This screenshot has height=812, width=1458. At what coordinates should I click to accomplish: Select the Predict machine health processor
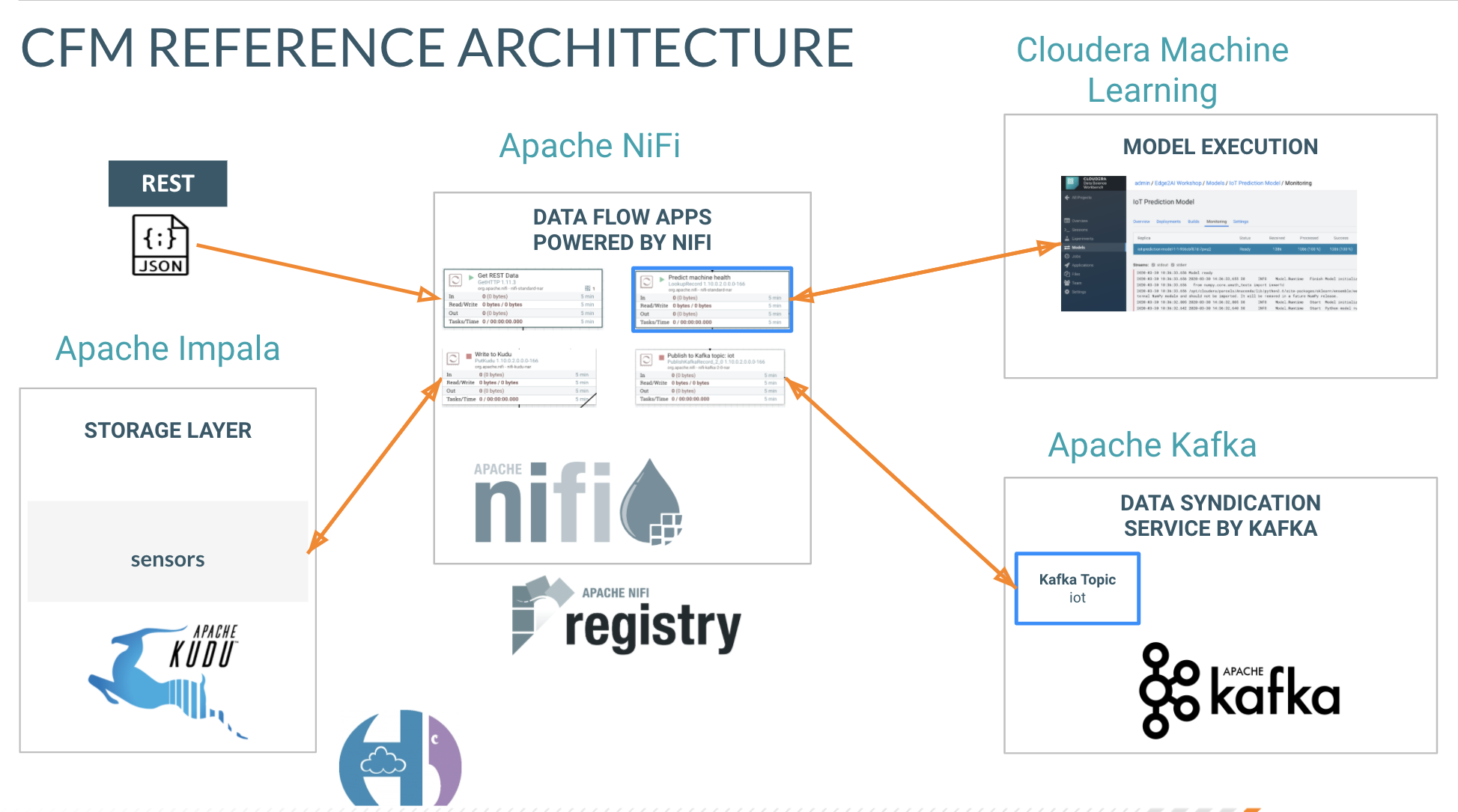(x=711, y=299)
